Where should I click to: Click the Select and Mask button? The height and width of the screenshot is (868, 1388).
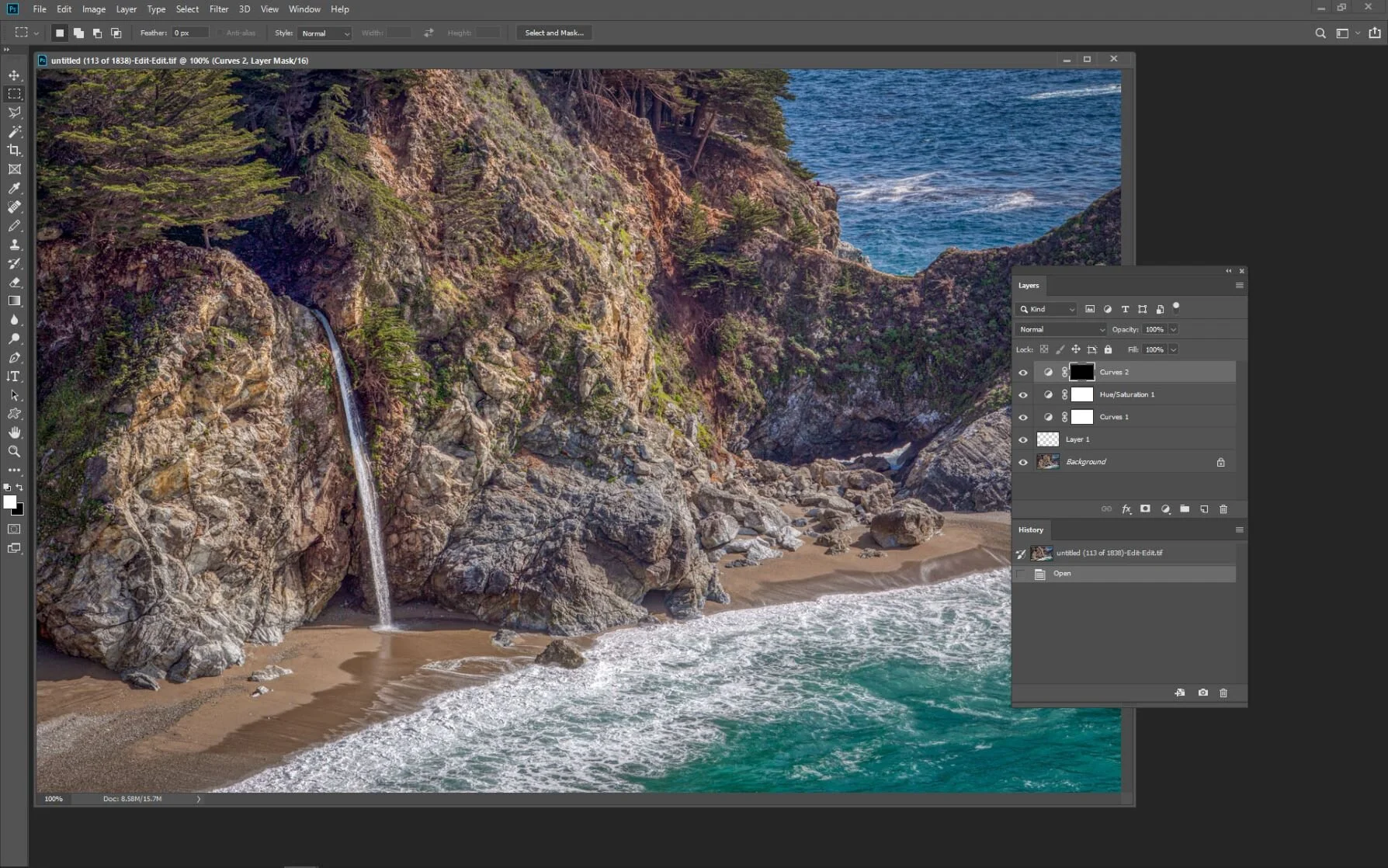click(x=554, y=33)
